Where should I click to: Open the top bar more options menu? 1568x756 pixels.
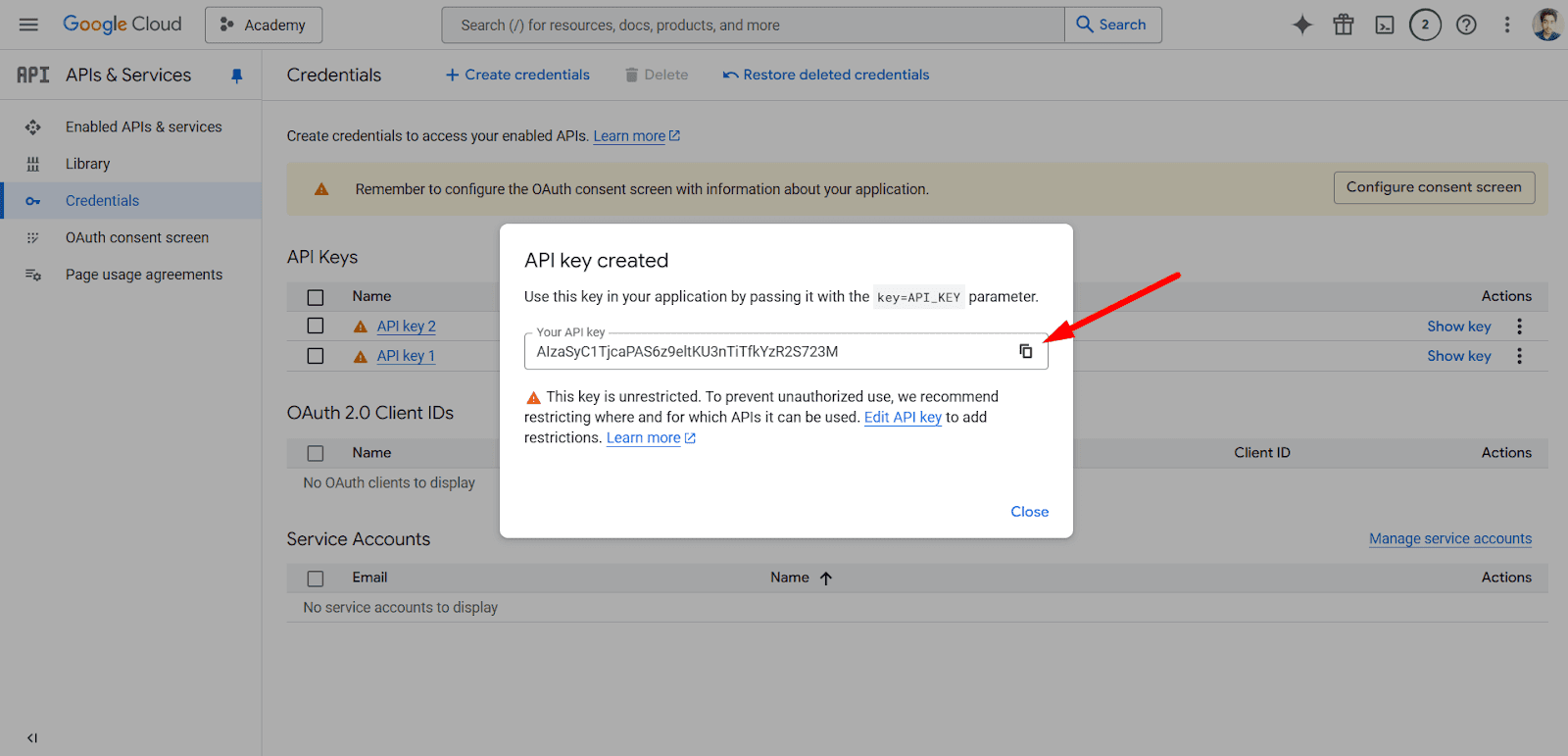[x=1507, y=25]
